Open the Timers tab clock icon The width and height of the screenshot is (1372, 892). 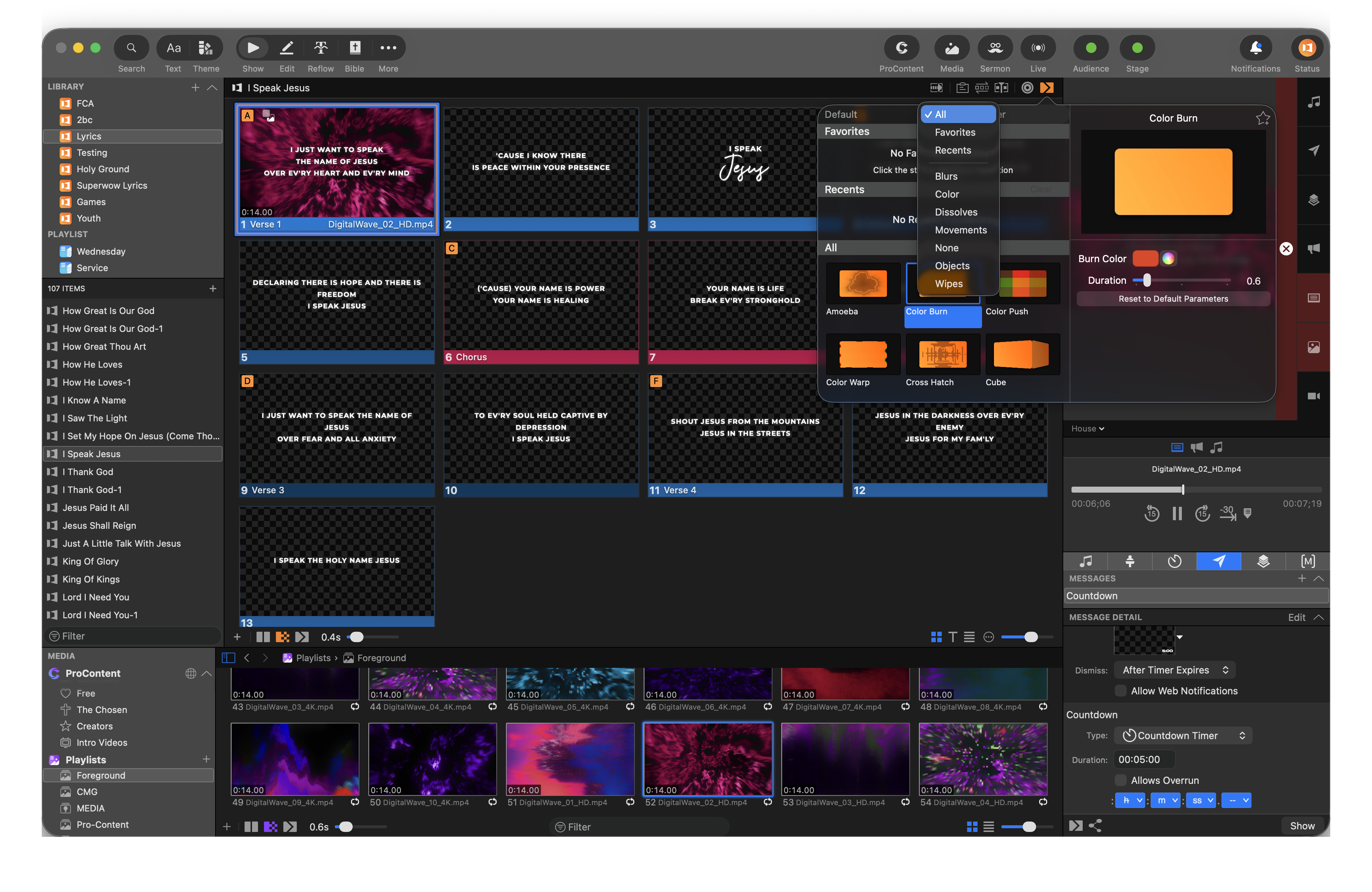click(x=1174, y=561)
